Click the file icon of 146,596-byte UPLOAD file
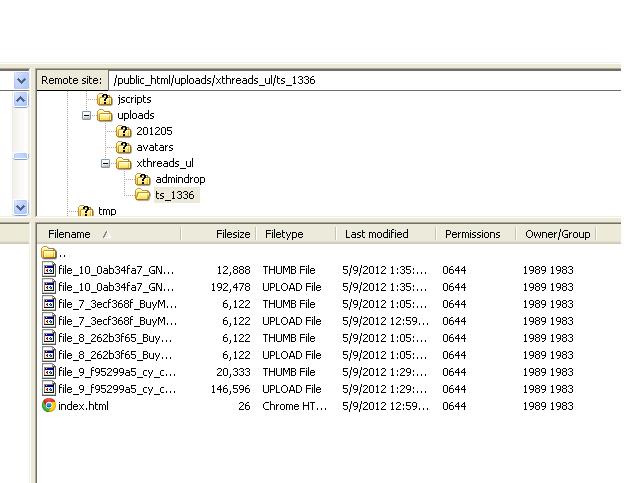Image resolution: width=639 pixels, height=483 pixels. [49, 389]
